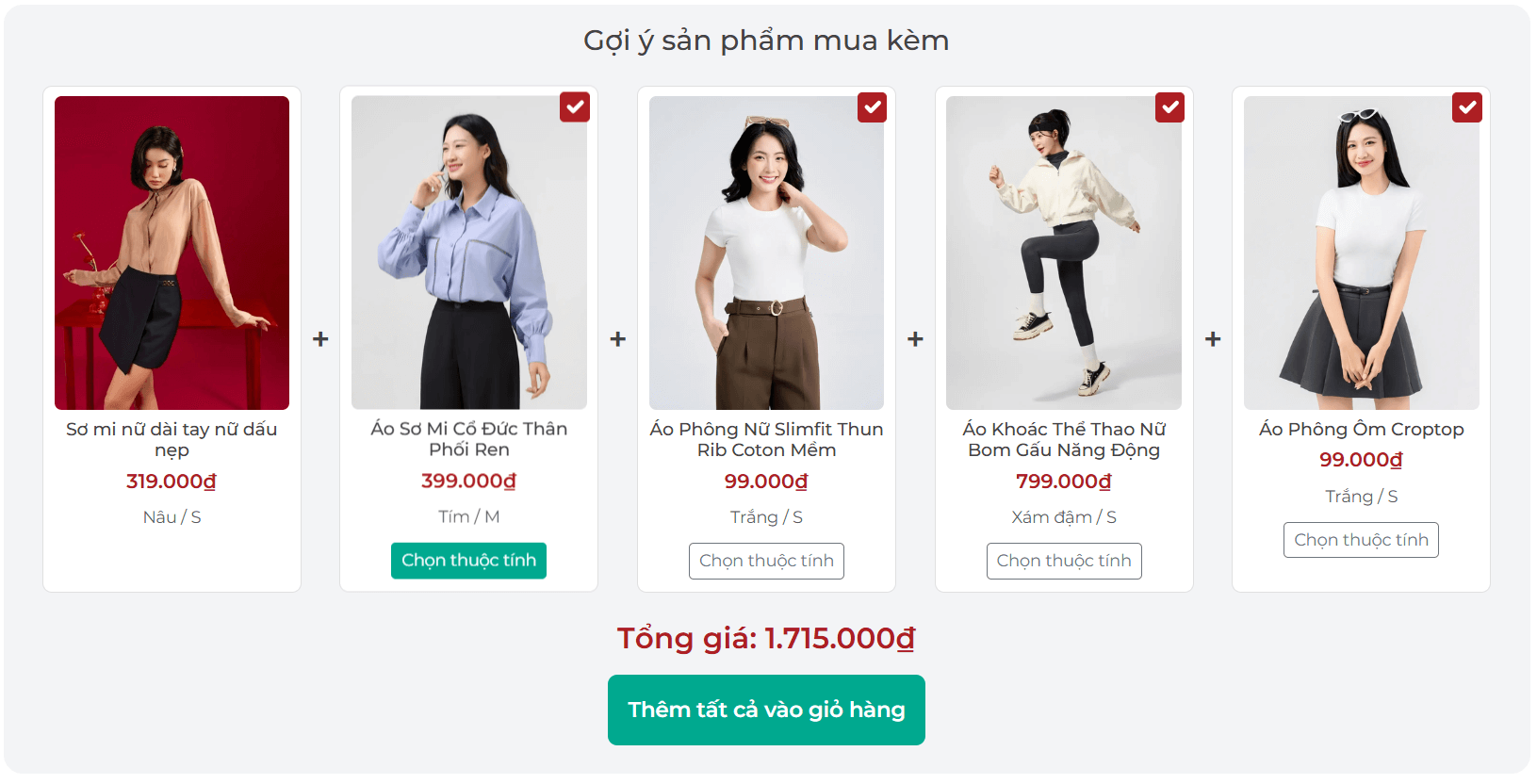The width and height of the screenshot is (1537, 784).
Task: Open Chọn thuộc tính for Áo Phông Nữ Slimfit
Action: tap(766, 561)
